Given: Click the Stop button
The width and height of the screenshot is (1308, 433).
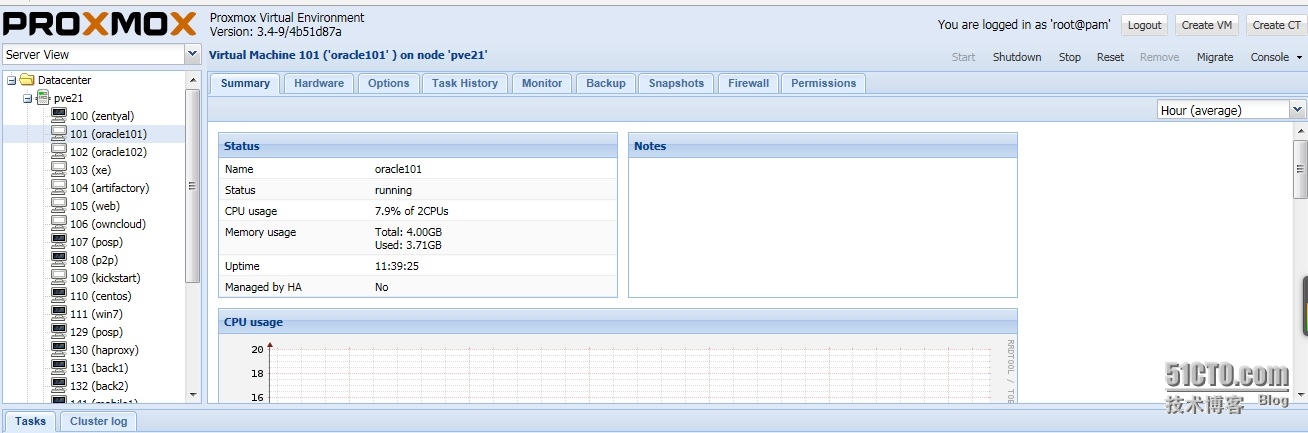Looking at the screenshot, I should (1070, 57).
